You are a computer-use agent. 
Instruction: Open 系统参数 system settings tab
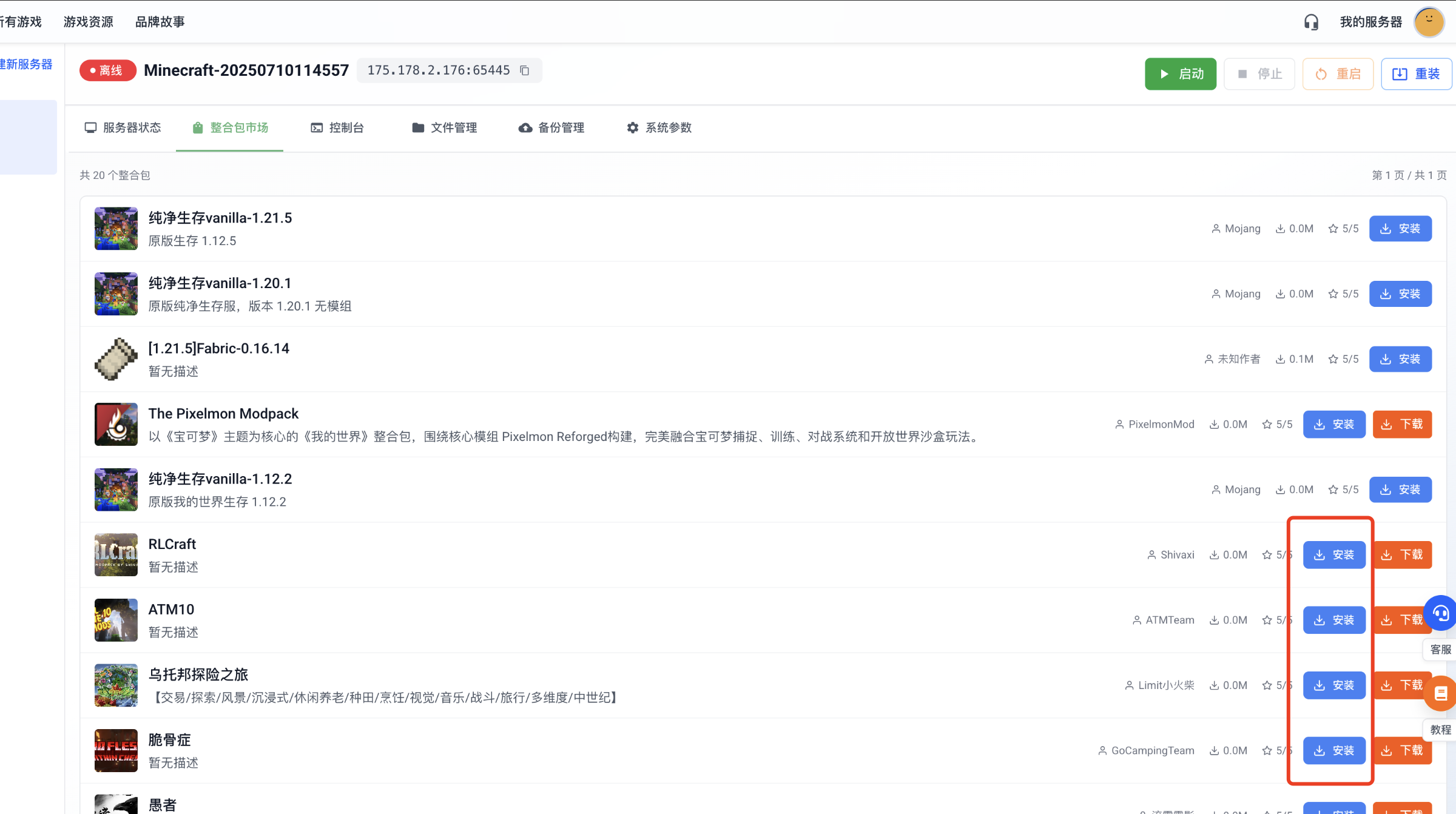[659, 127]
